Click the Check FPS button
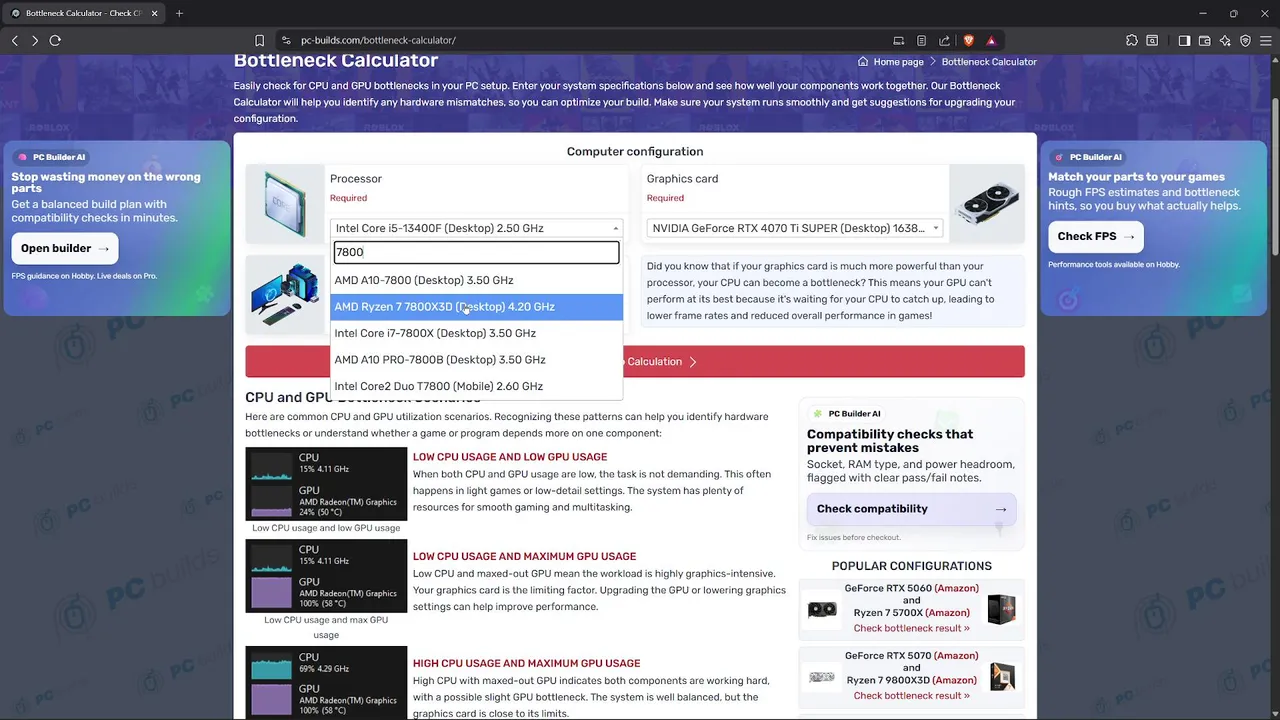 tap(1096, 237)
